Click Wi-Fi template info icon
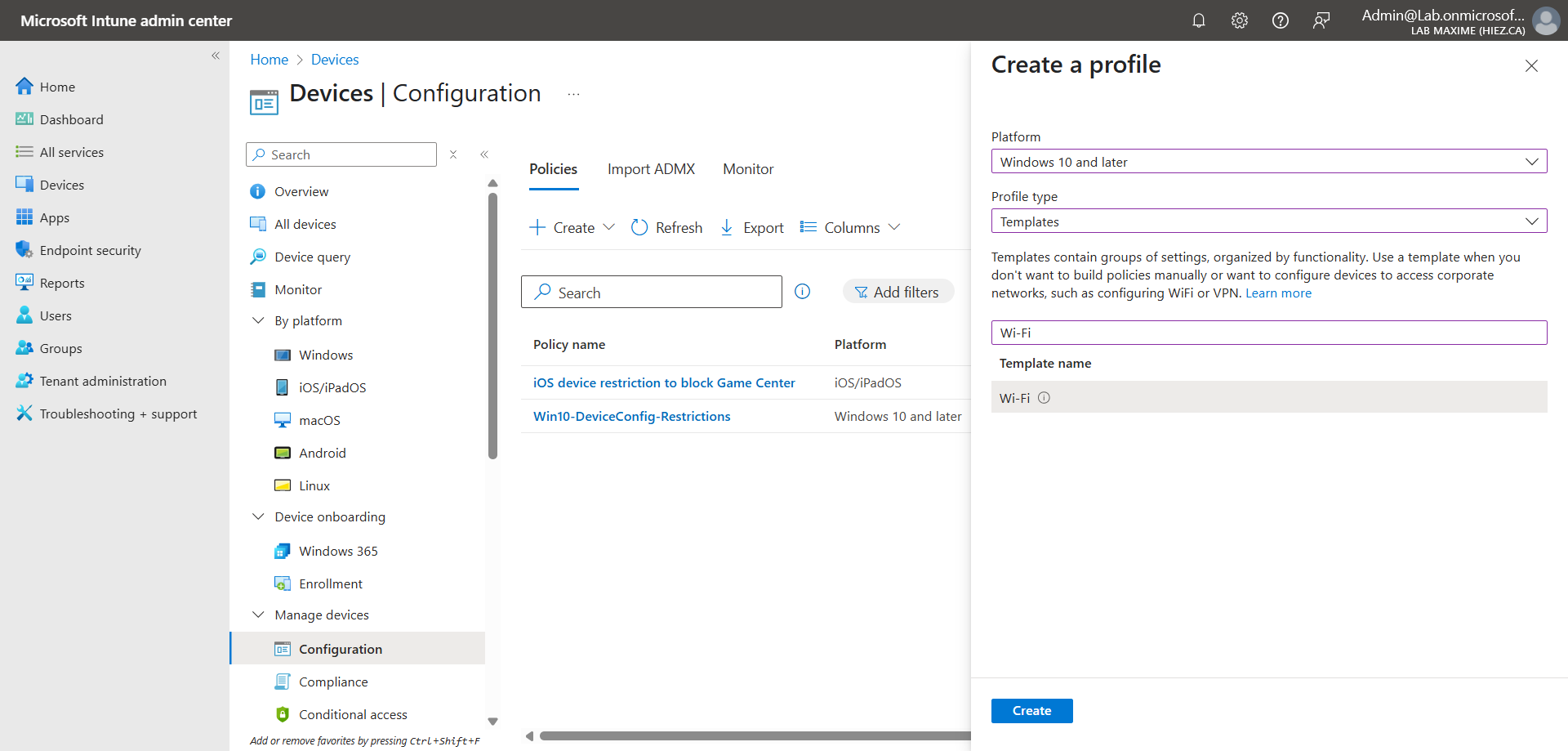This screenshot has width=1568, height=751. point(1044,398)
